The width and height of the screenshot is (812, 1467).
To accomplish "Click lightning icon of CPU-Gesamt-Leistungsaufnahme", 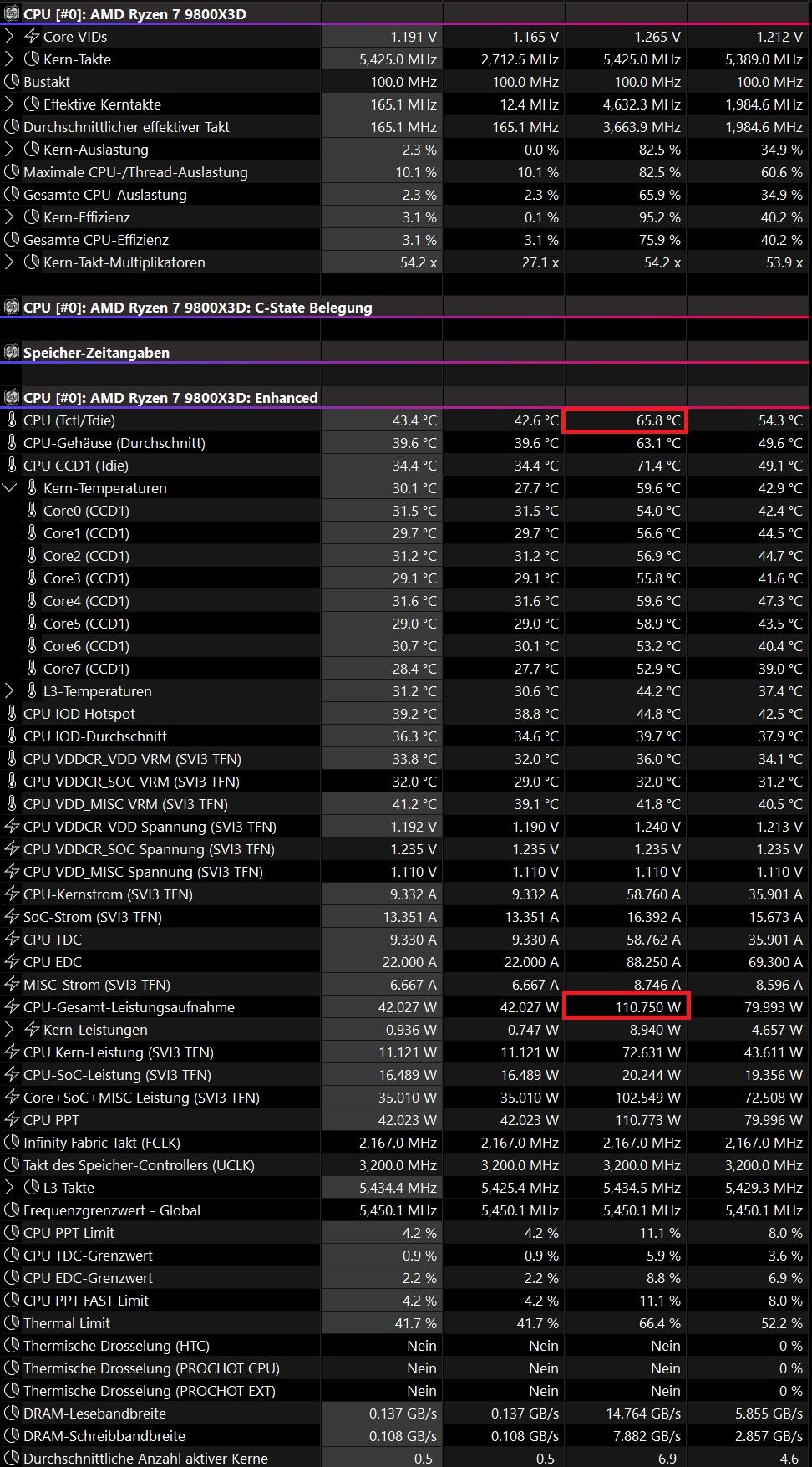I will [x=12, y=1007].
